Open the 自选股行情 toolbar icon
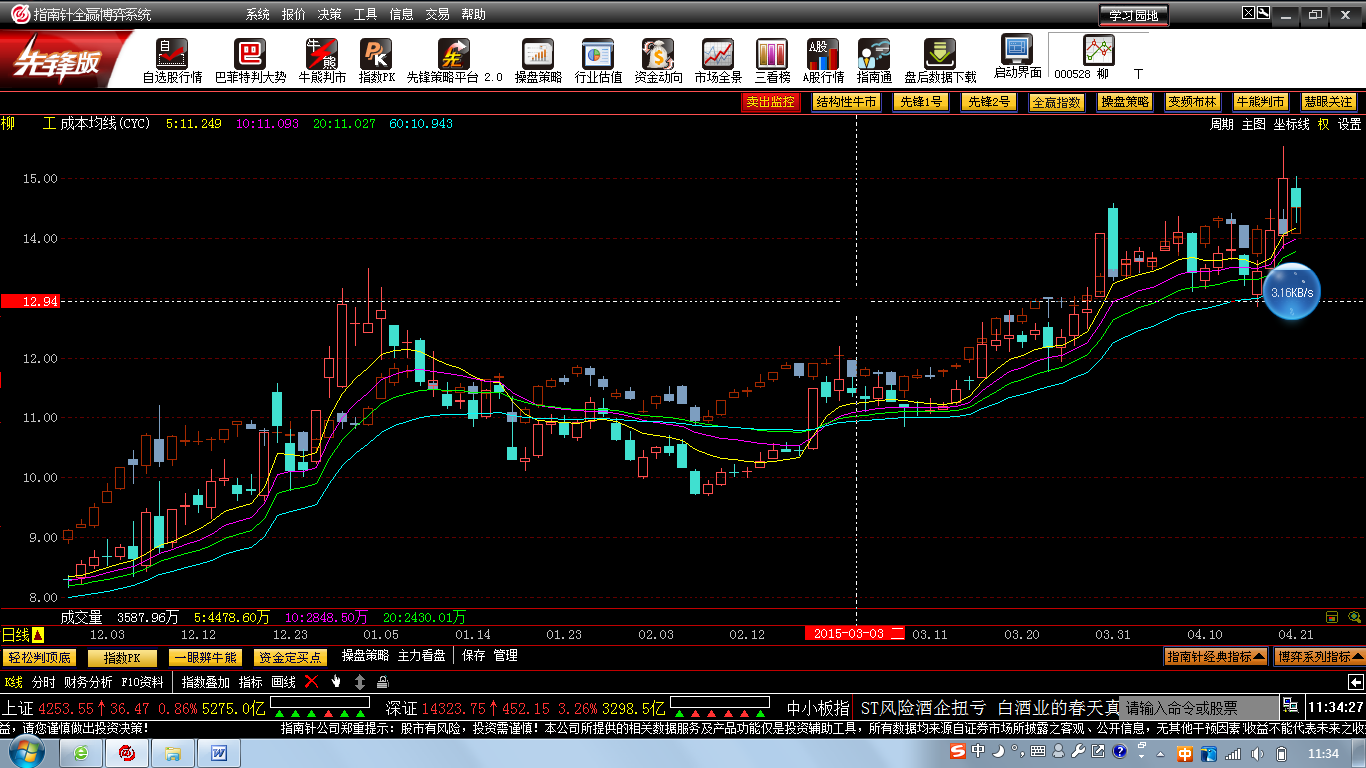This screenshot has width=1366, height=768. pos(172,55)
